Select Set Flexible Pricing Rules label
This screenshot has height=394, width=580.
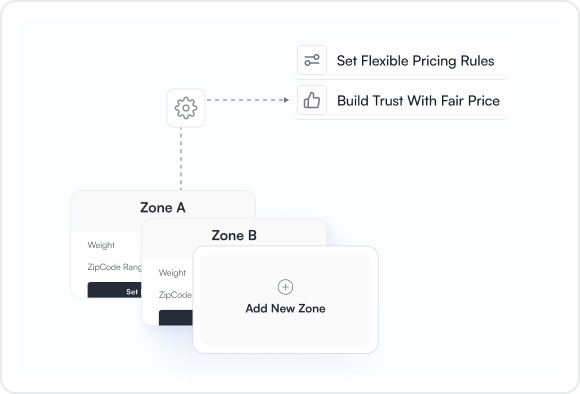click(415, 61)
